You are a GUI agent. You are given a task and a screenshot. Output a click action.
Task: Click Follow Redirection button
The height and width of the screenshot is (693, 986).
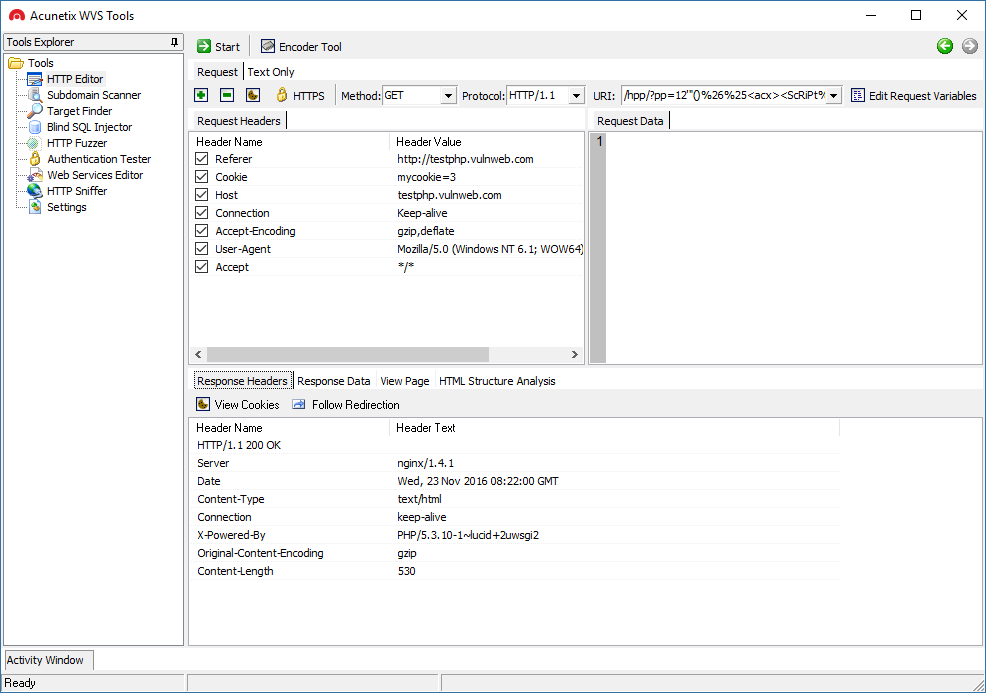click(346, 405)
